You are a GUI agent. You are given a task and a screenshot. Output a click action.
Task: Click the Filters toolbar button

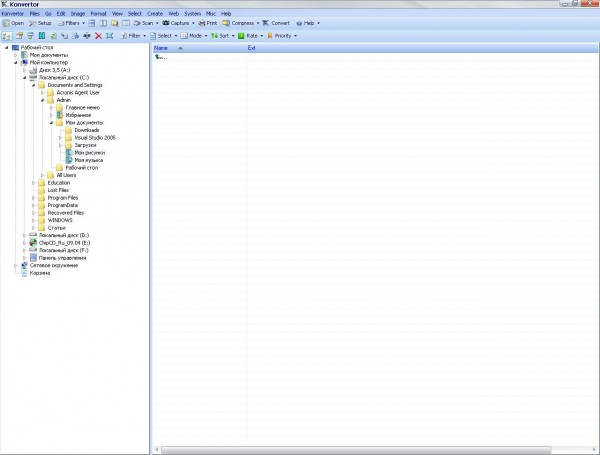tap(69, 23)
